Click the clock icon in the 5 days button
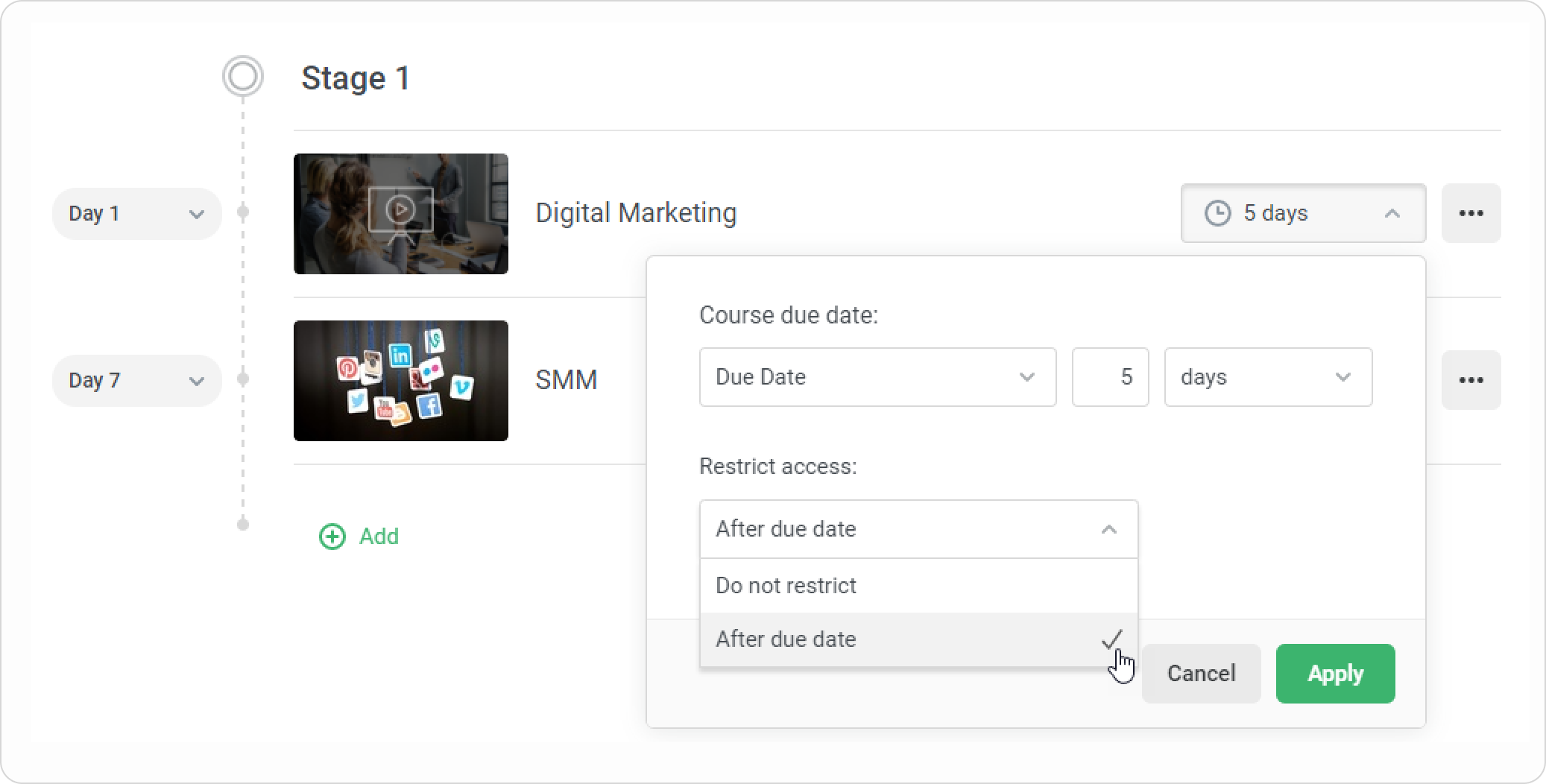Viewport: 1546px width, 784px height. point(1217,213)
